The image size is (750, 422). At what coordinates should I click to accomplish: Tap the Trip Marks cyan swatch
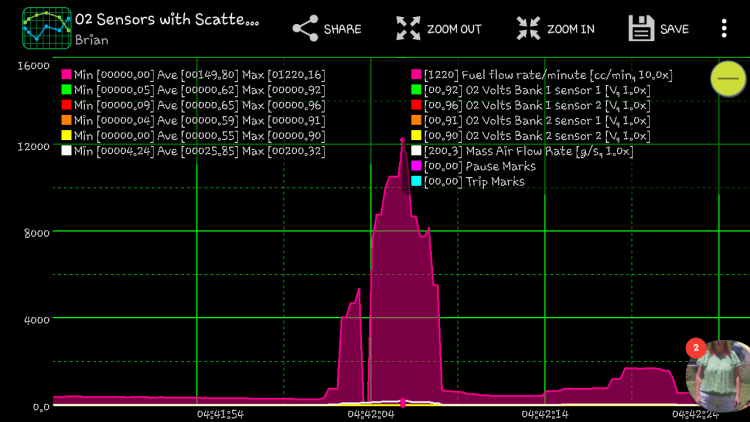[416, 181]
